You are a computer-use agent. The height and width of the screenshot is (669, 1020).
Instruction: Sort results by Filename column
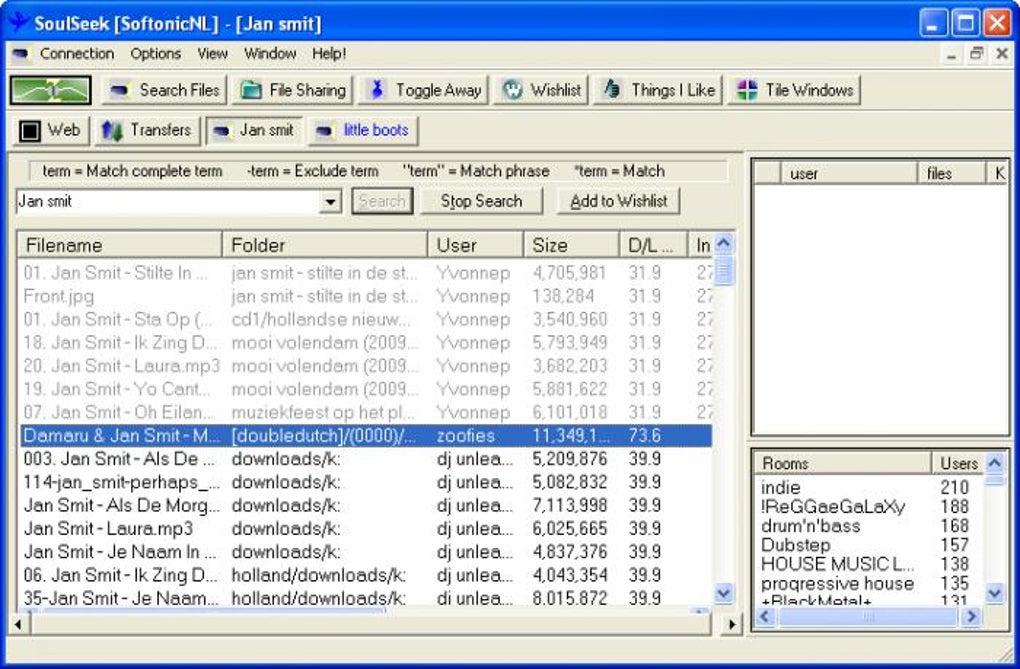[x=120, y=245]
